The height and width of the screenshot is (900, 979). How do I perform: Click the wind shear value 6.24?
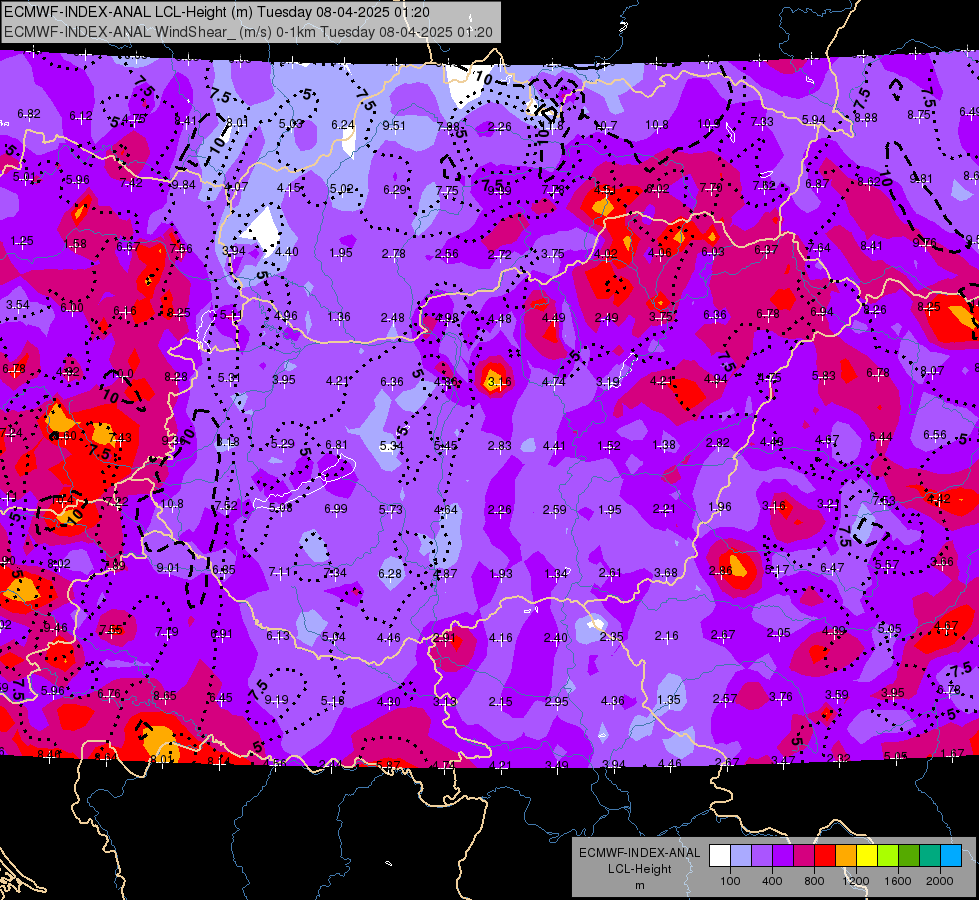tap(343, 125)
